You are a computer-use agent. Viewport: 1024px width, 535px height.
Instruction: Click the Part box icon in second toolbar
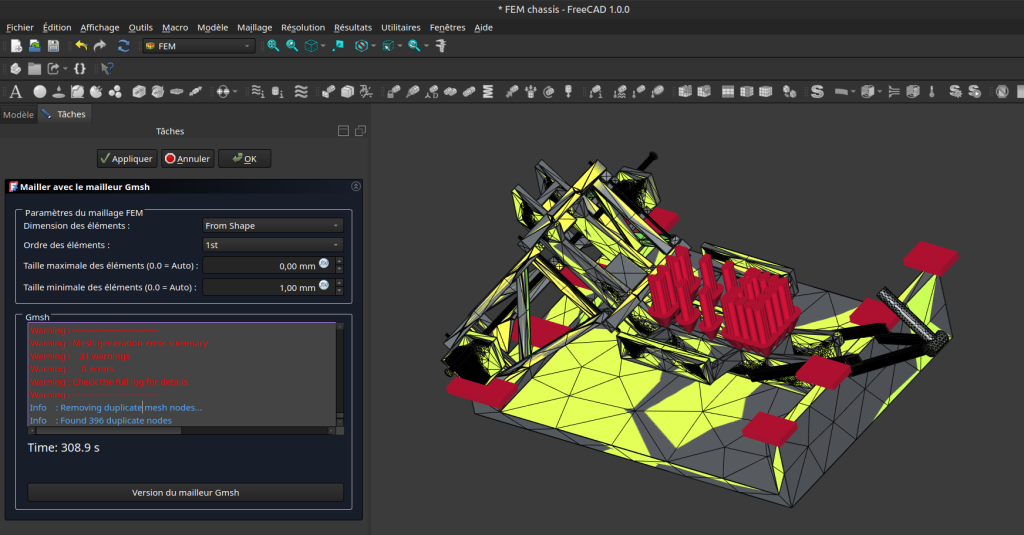[16, 69]
